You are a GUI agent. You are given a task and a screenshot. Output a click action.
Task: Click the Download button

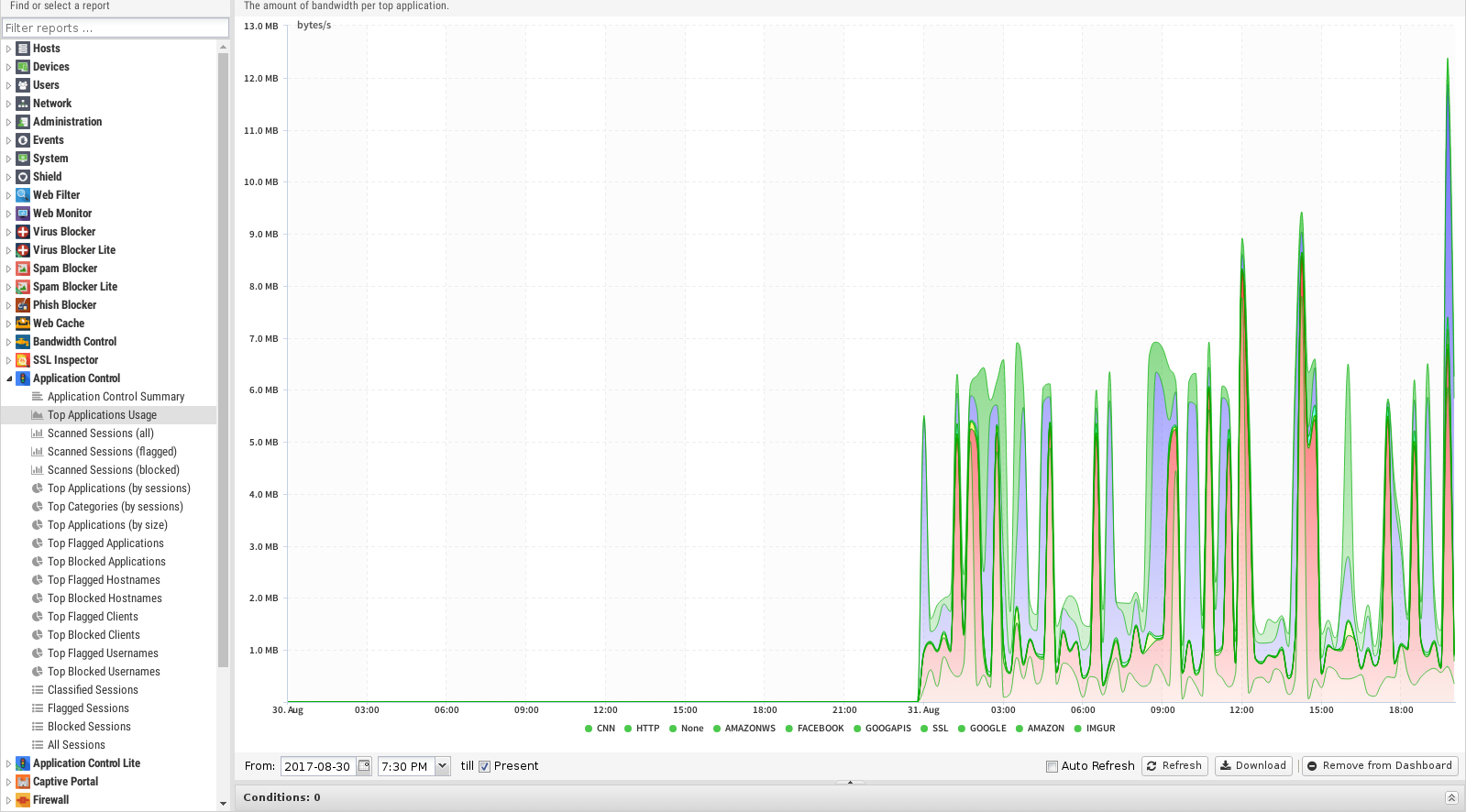[1253, 766]
